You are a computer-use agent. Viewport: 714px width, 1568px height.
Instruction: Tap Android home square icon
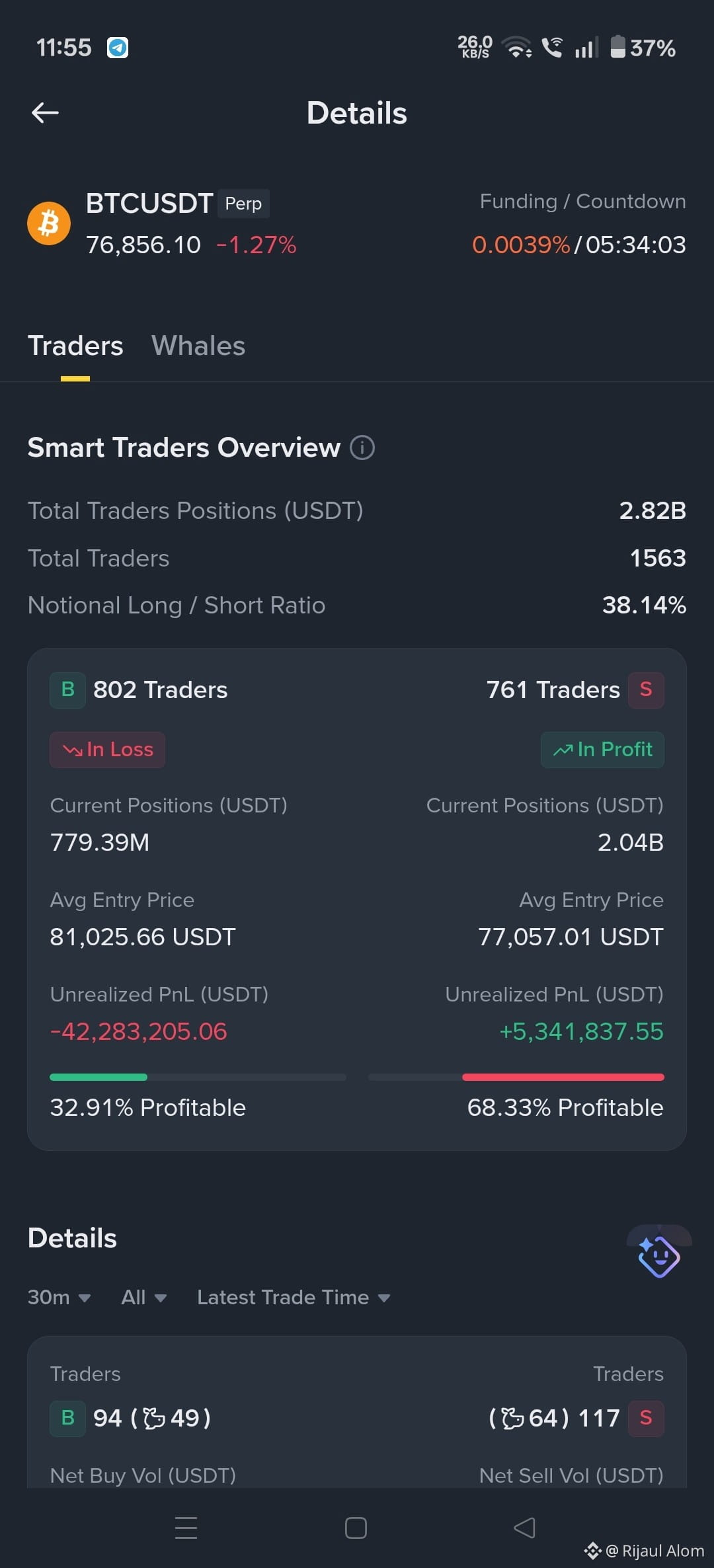point(356,1528)
